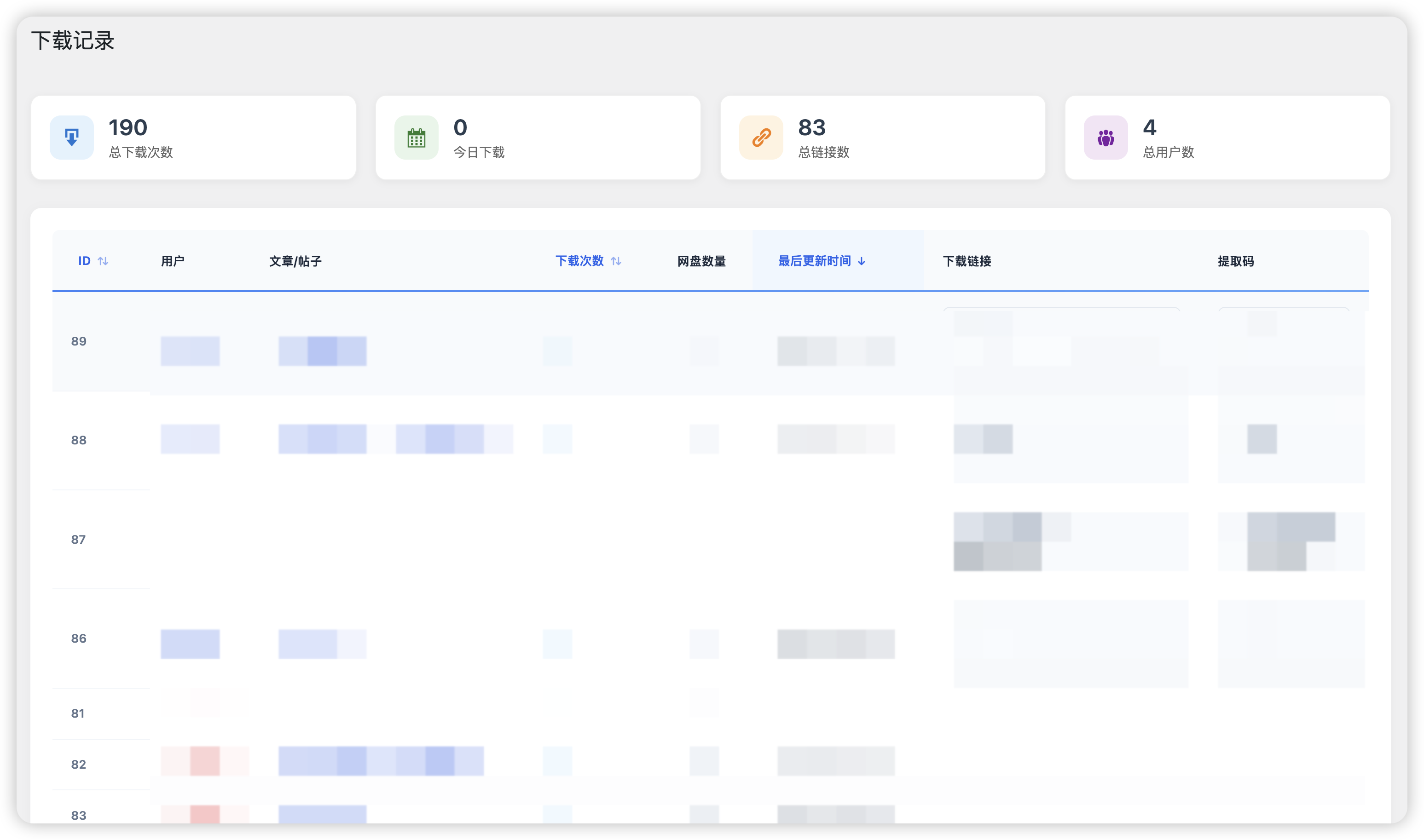Open the 83 总链接数 stat card

click(882, 138)
